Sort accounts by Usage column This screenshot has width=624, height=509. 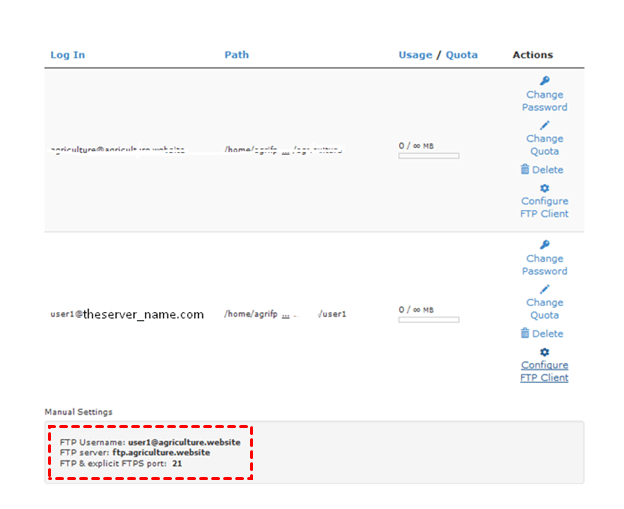click(415, 55)
